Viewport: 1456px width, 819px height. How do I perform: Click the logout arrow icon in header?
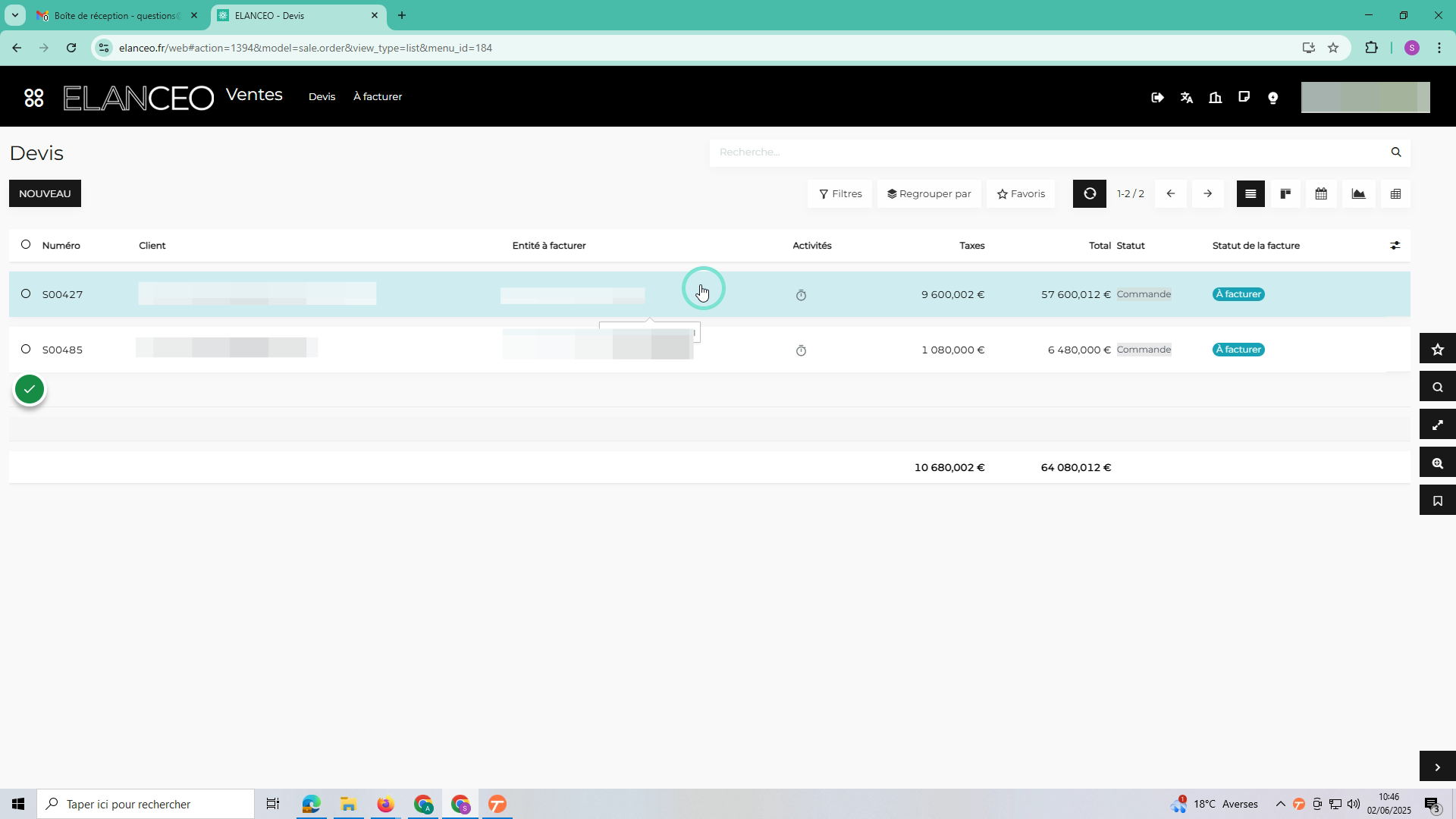(x=1157, y=98)
